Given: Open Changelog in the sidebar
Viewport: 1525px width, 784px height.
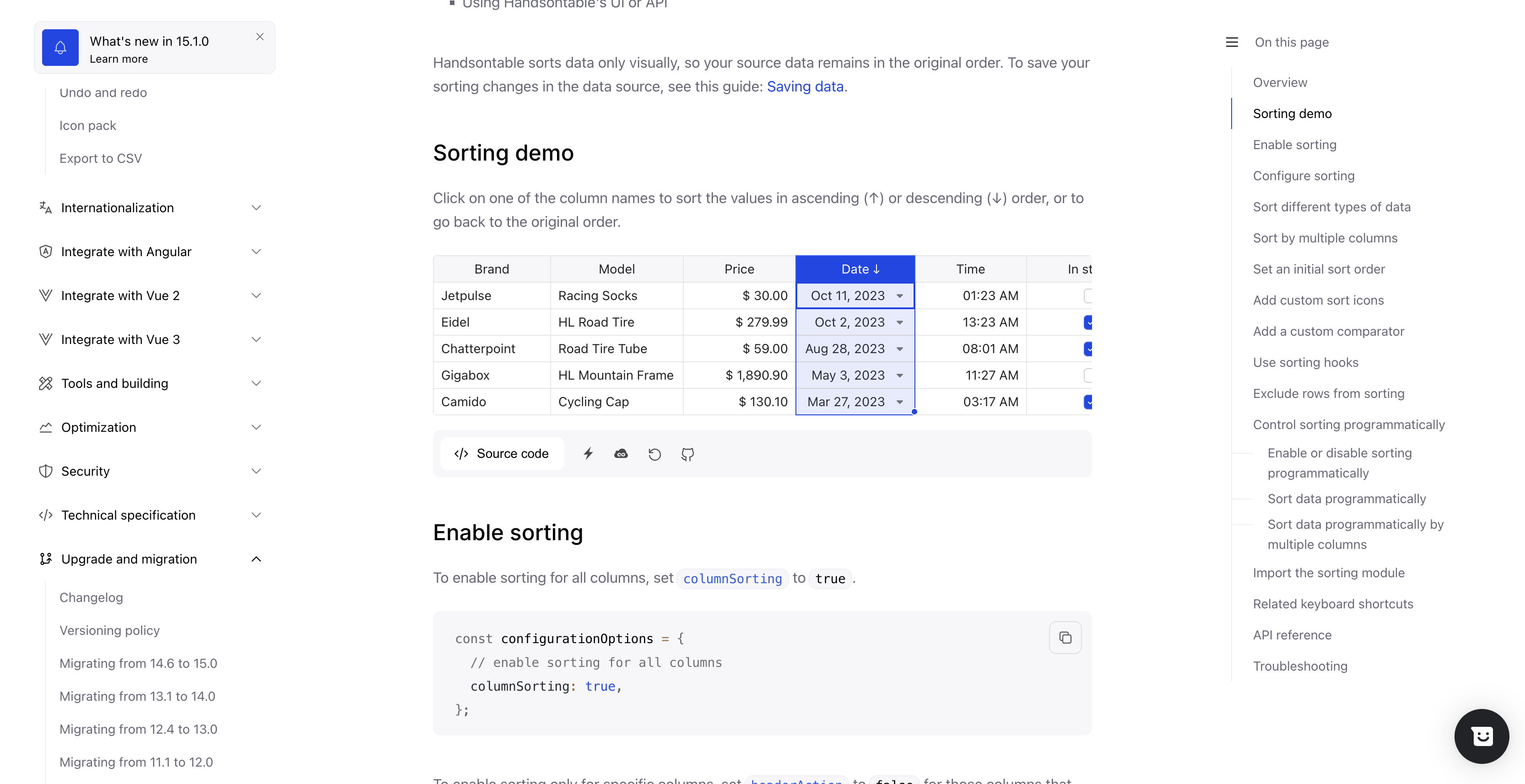Looking at the screenshot, I should pyautogui.click(x=91, y=598).
